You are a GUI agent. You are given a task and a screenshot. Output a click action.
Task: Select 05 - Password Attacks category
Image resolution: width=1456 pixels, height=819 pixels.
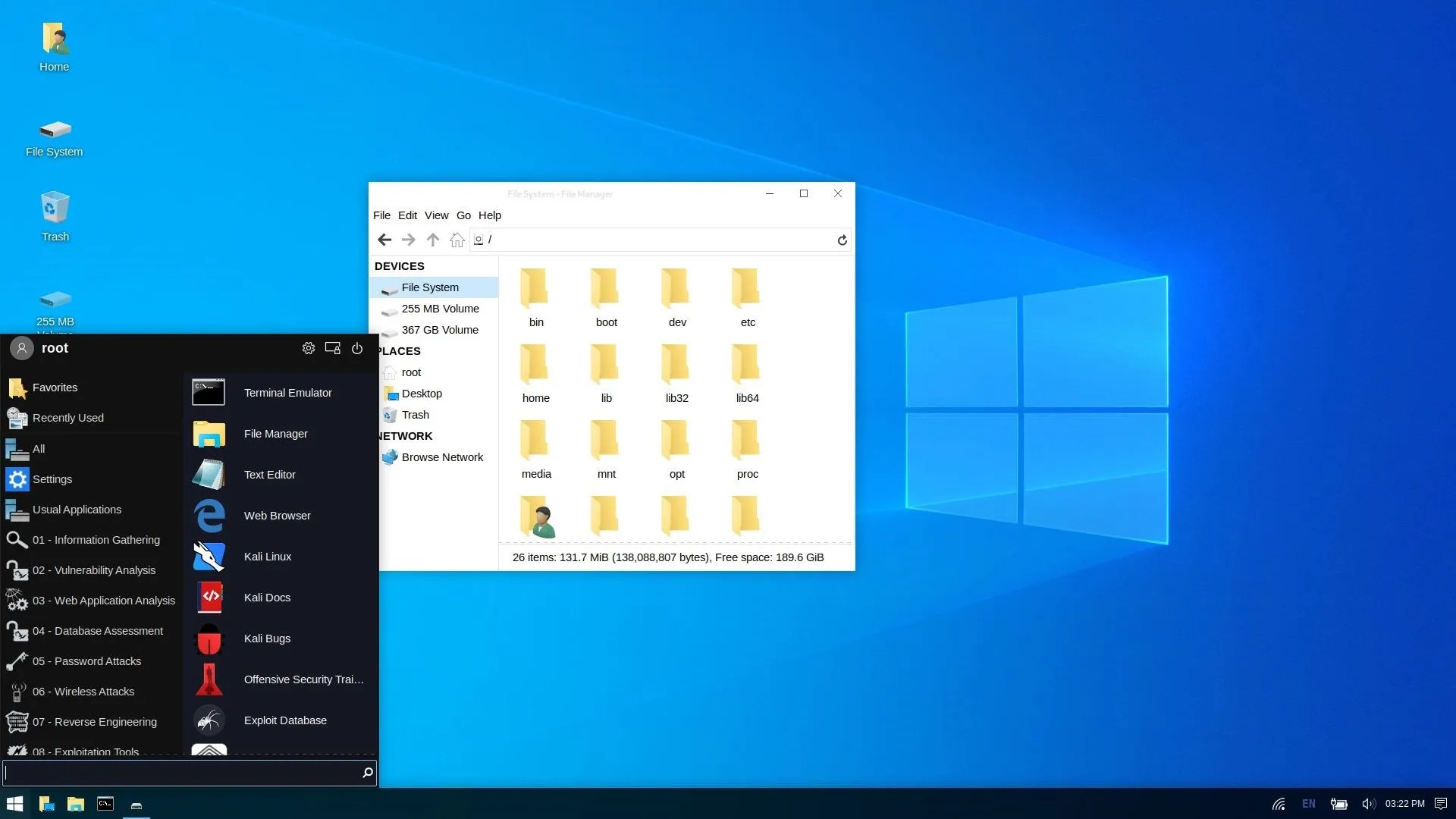click(92, 661)
